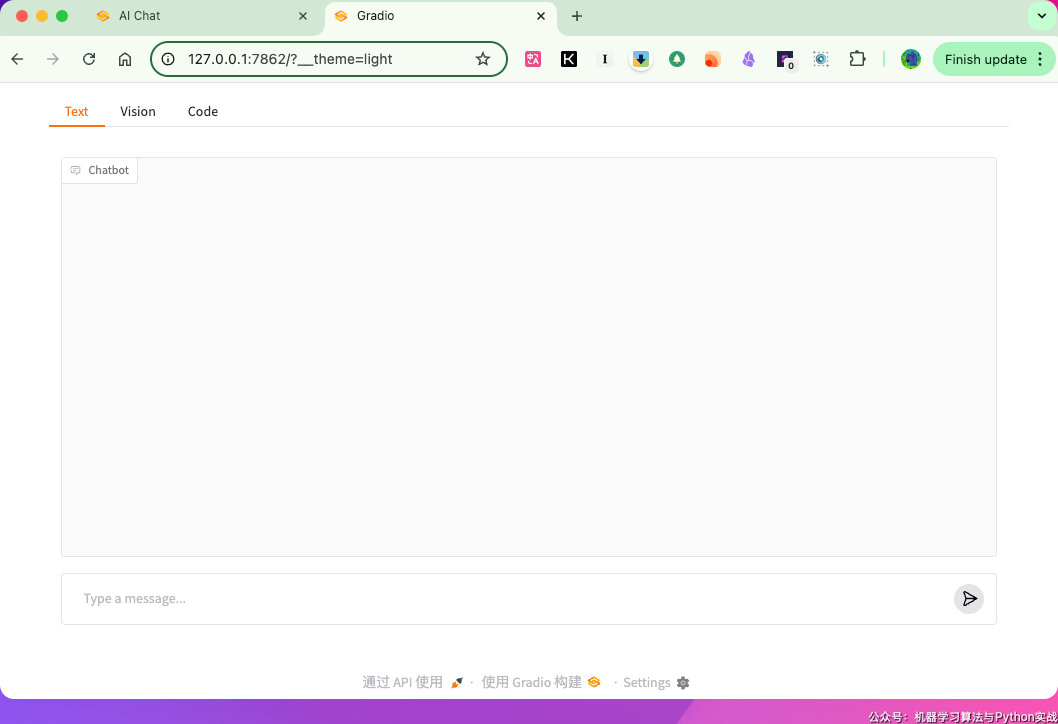The width and height of the screenshot is (1058, 724).
Task: Switch to the Vision tab
Action: coord(138,111)
